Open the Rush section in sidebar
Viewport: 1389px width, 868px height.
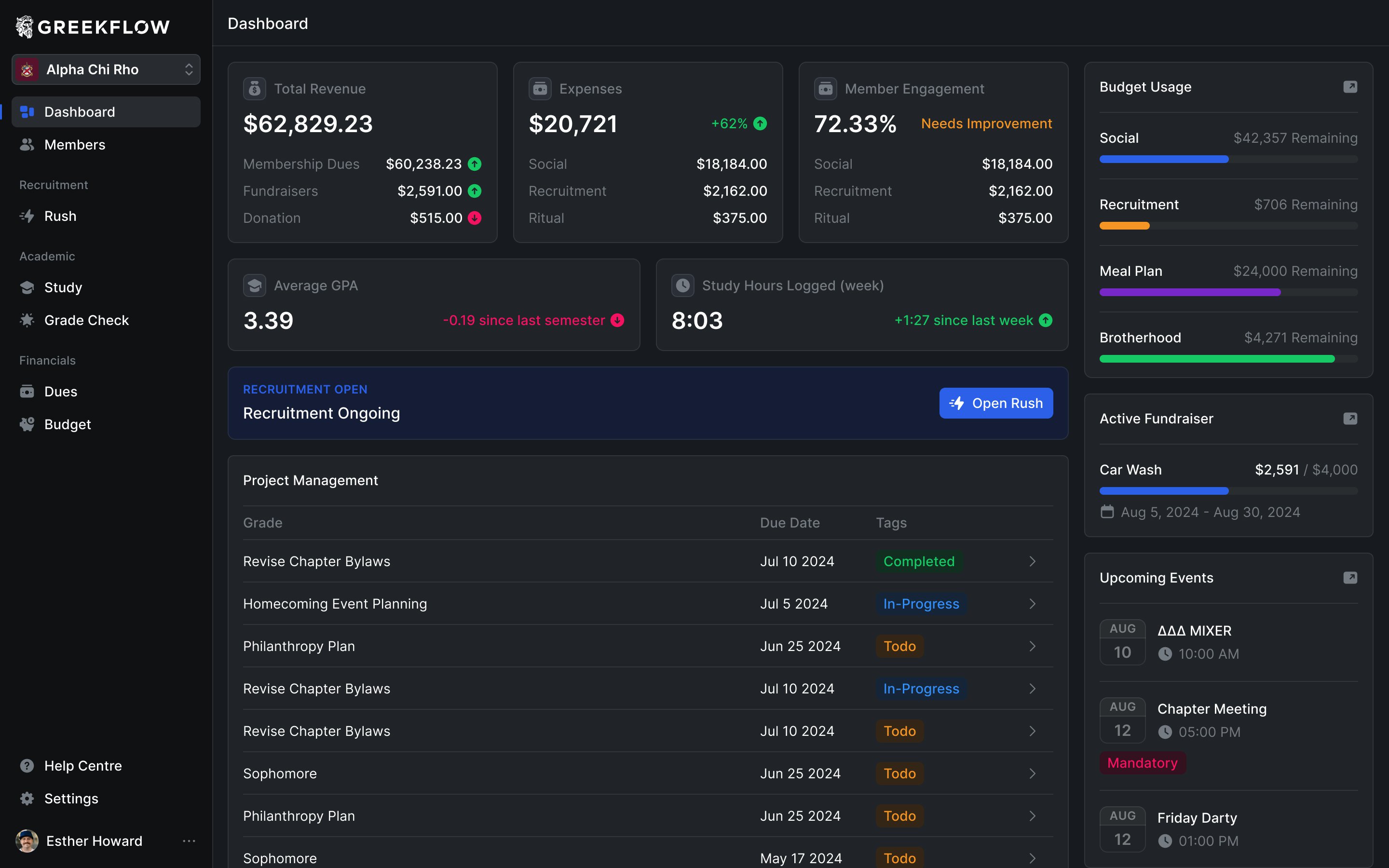pyautogui.click(x=60, y=216)
